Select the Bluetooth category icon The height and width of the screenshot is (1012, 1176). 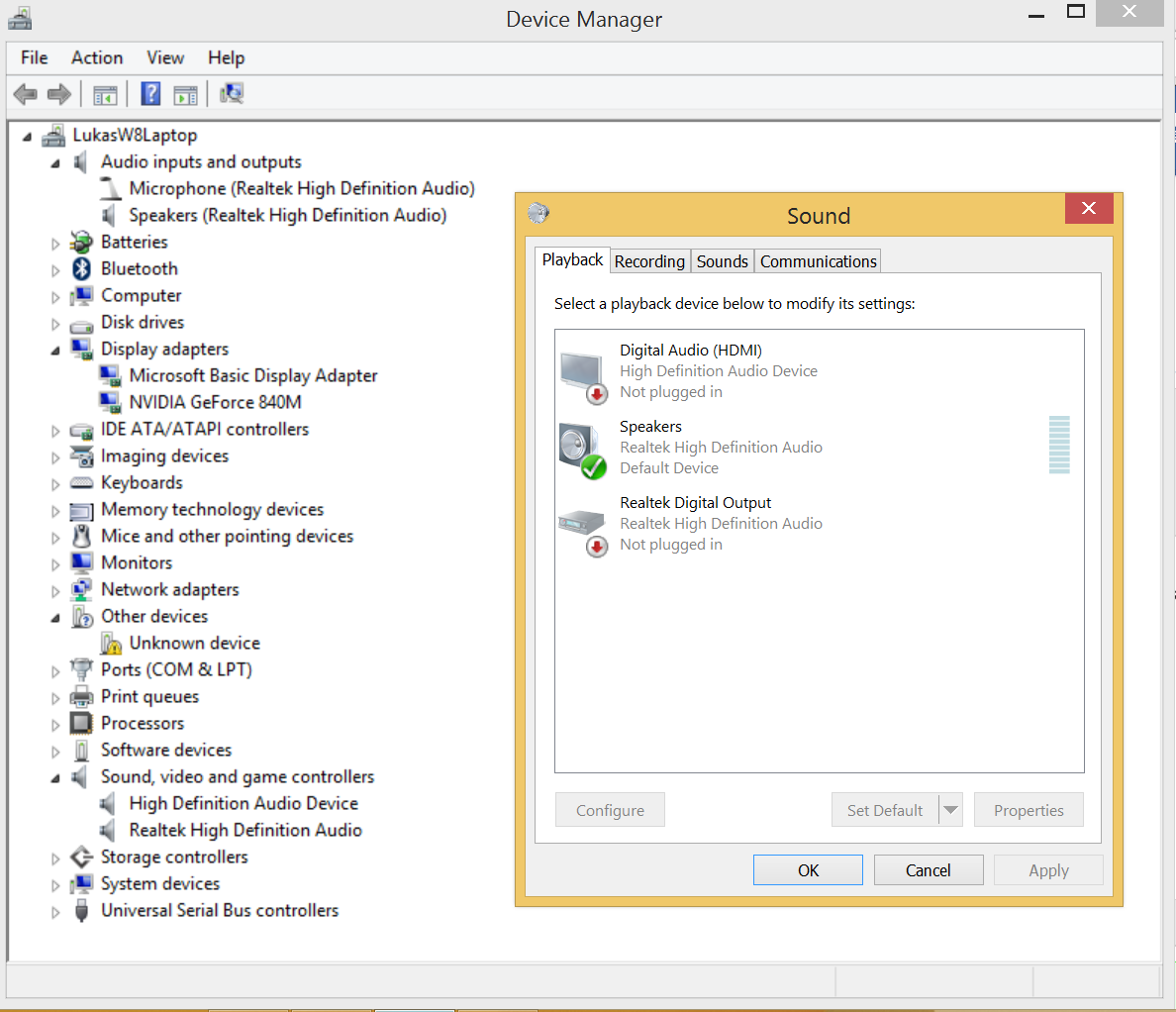point(82,268)
